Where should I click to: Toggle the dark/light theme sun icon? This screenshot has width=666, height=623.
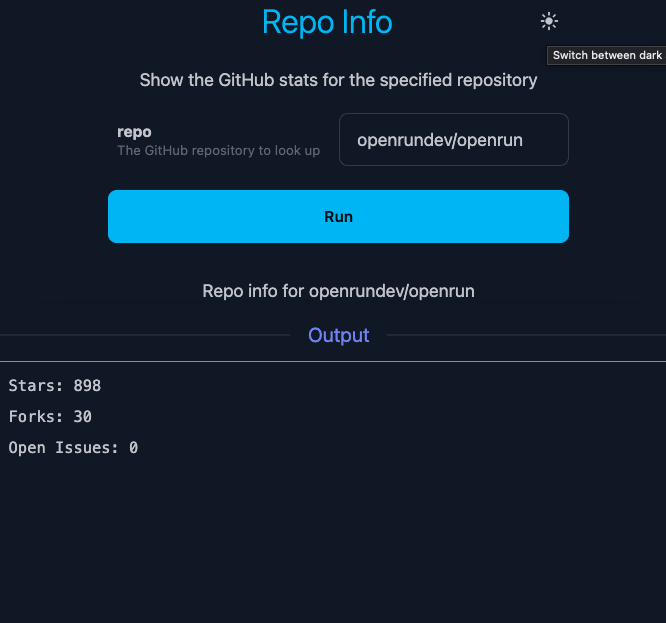[549, 21]
